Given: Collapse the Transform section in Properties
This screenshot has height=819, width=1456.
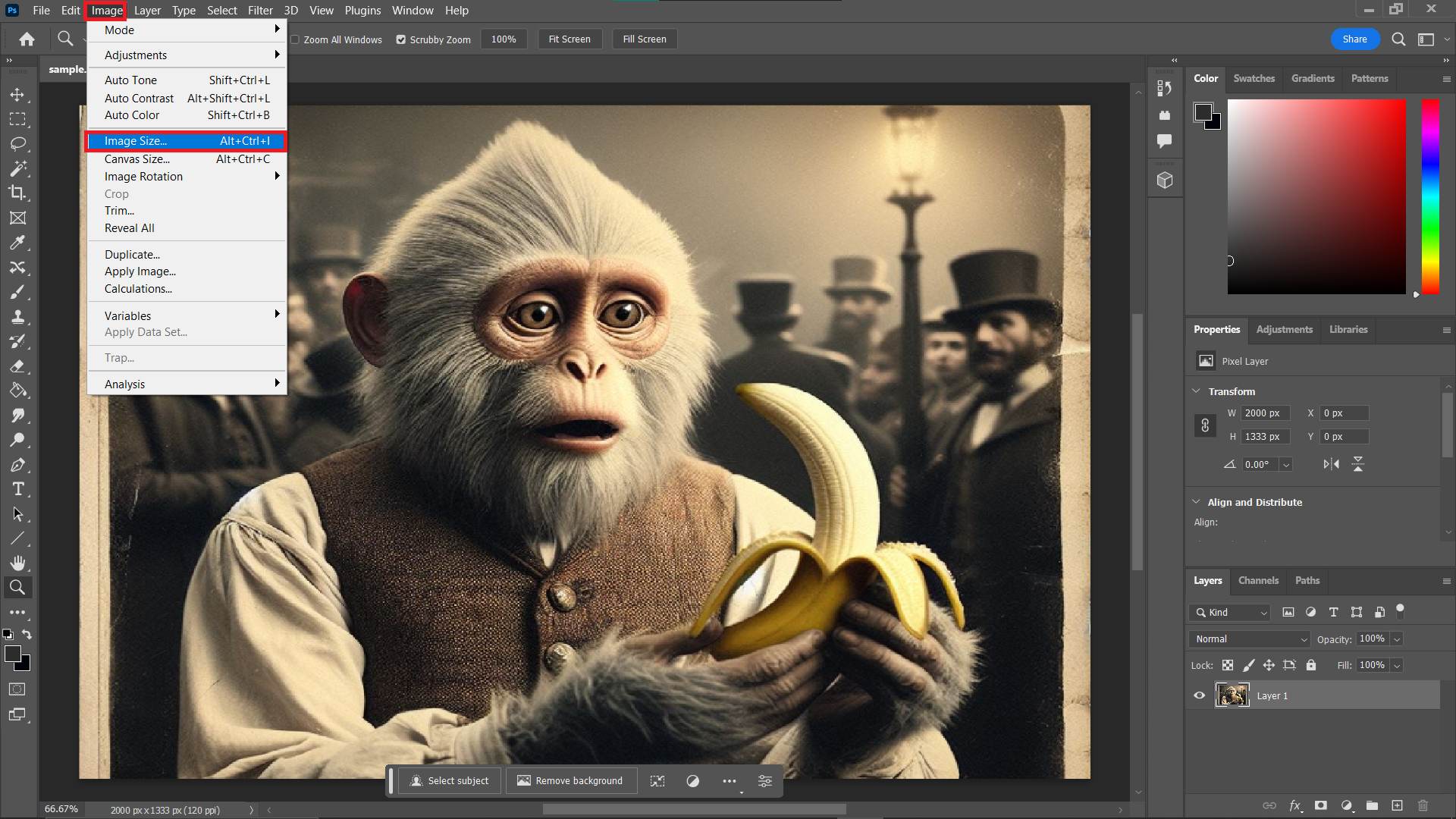Looking at the screenshot, I should (1197, 391).
